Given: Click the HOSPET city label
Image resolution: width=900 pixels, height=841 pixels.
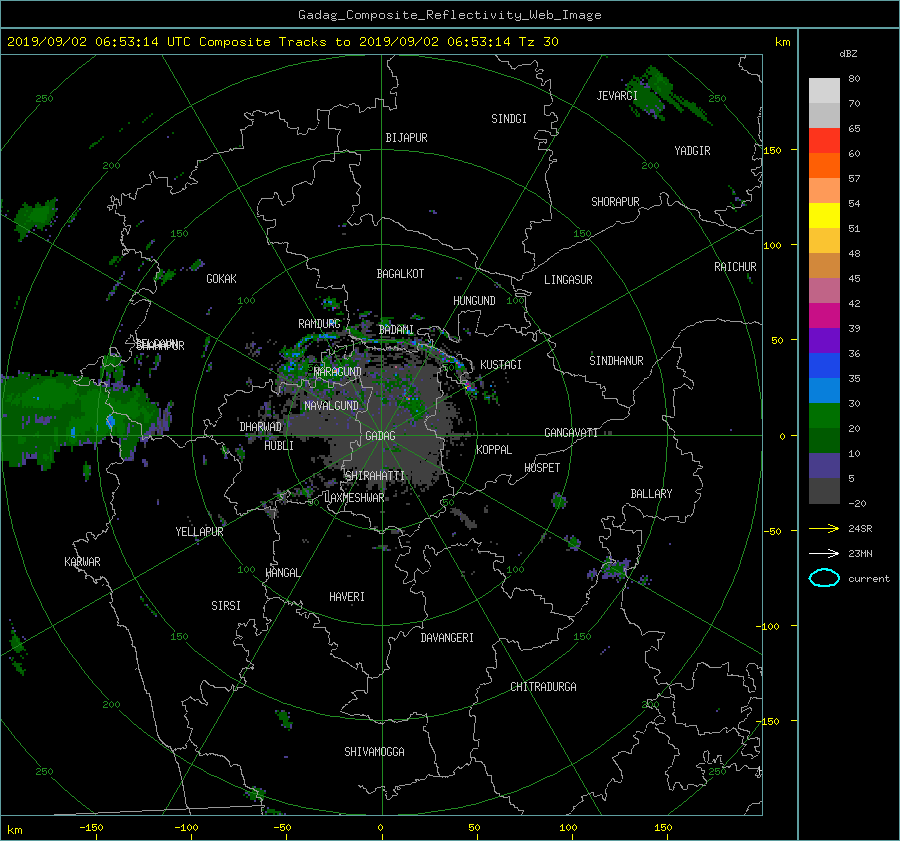Looking at the screenshot, I should click(542, 468).
